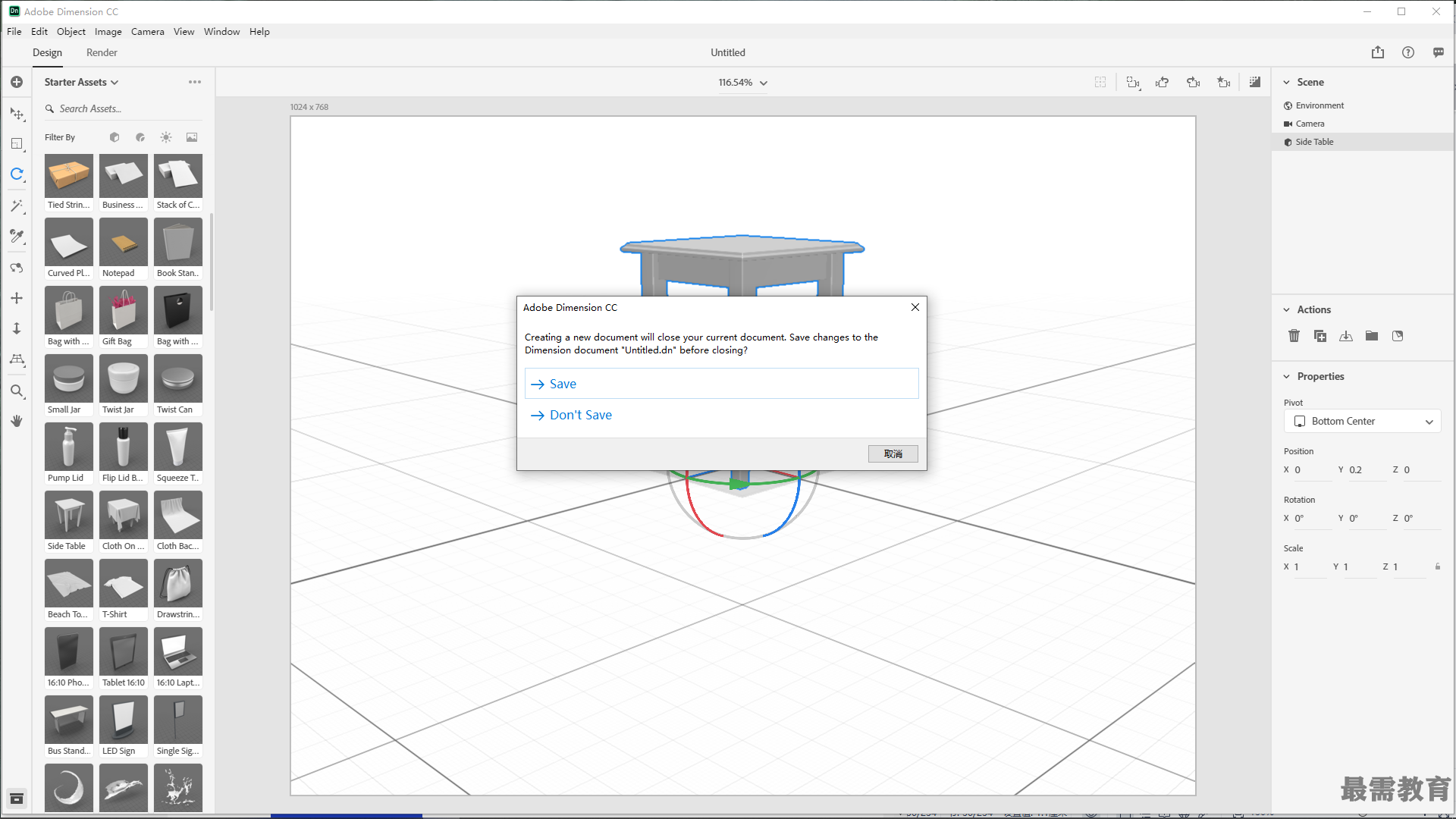1456x819 pixels.
Task: Filter assets by lights
Action: (166, 137)
